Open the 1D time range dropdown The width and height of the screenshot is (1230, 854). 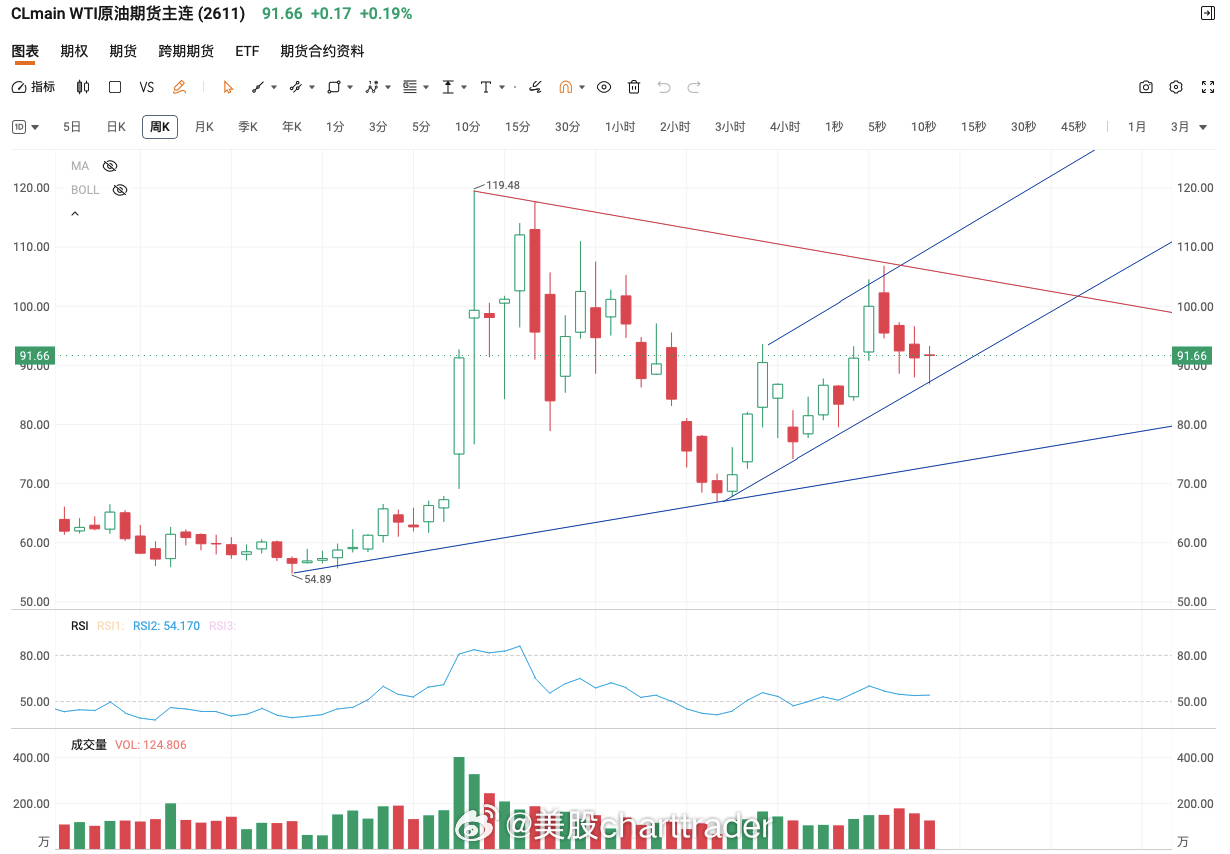(x=26, y=127)
